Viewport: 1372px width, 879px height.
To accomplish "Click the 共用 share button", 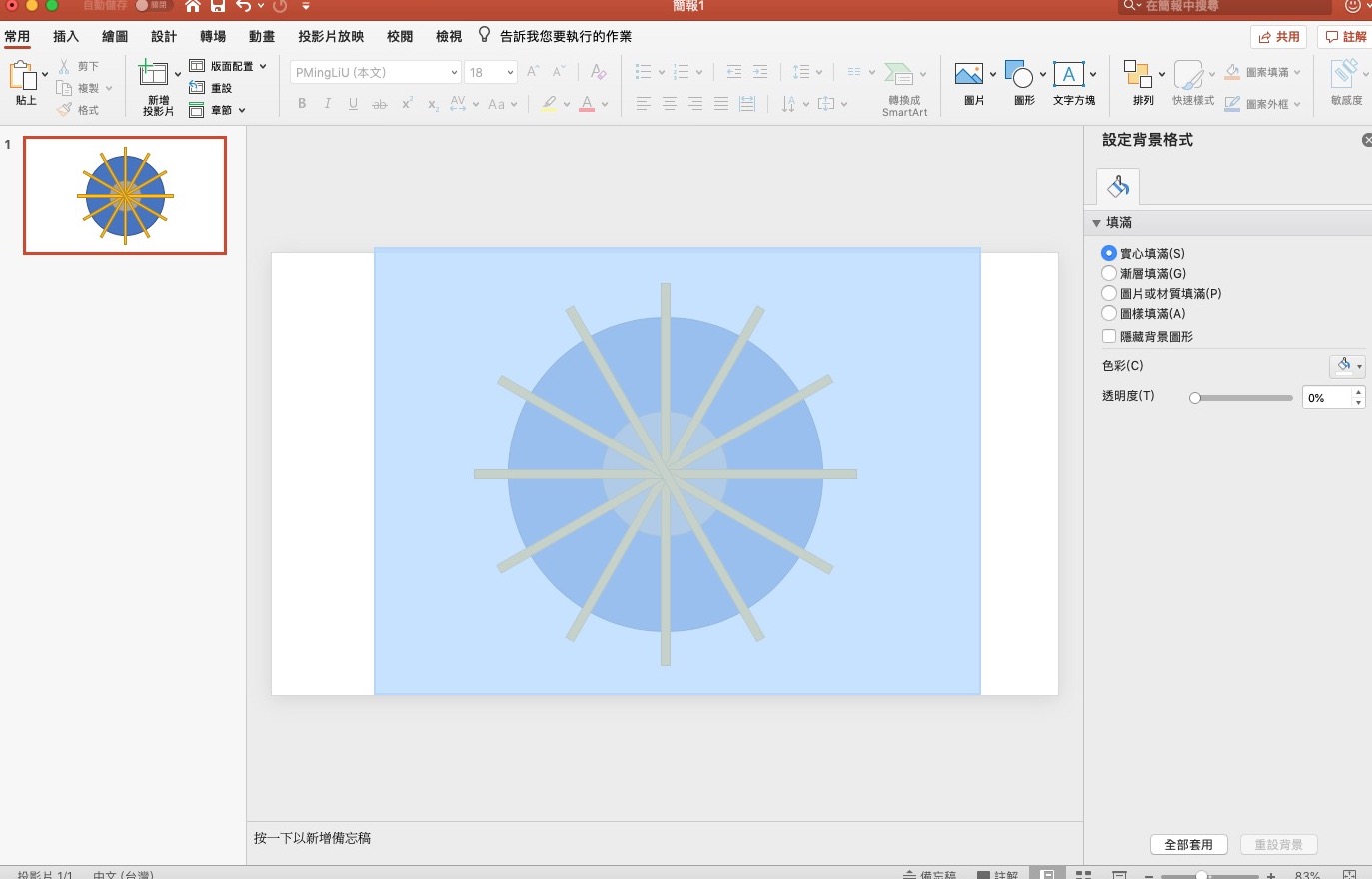I will point(1279,37).
